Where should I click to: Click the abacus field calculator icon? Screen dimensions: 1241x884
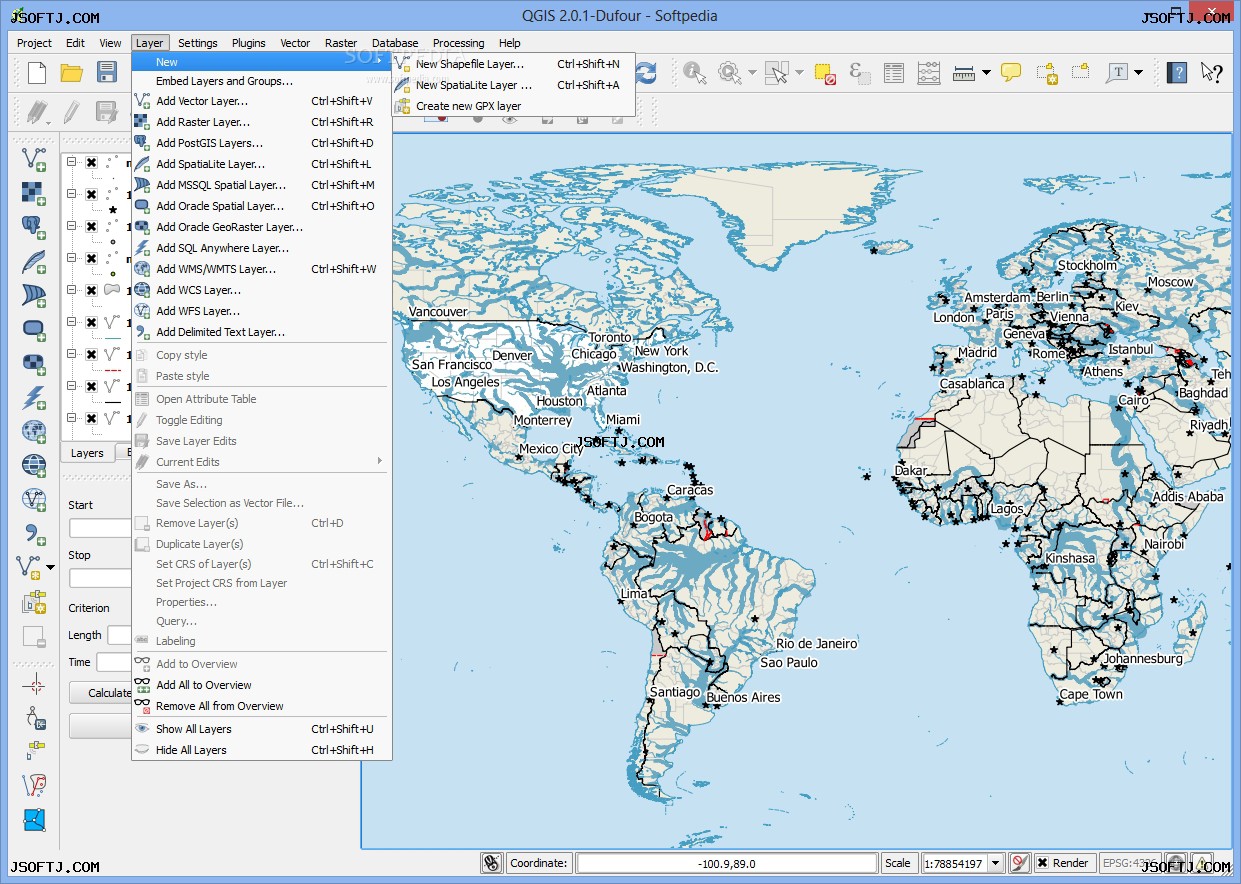[929, 72]
